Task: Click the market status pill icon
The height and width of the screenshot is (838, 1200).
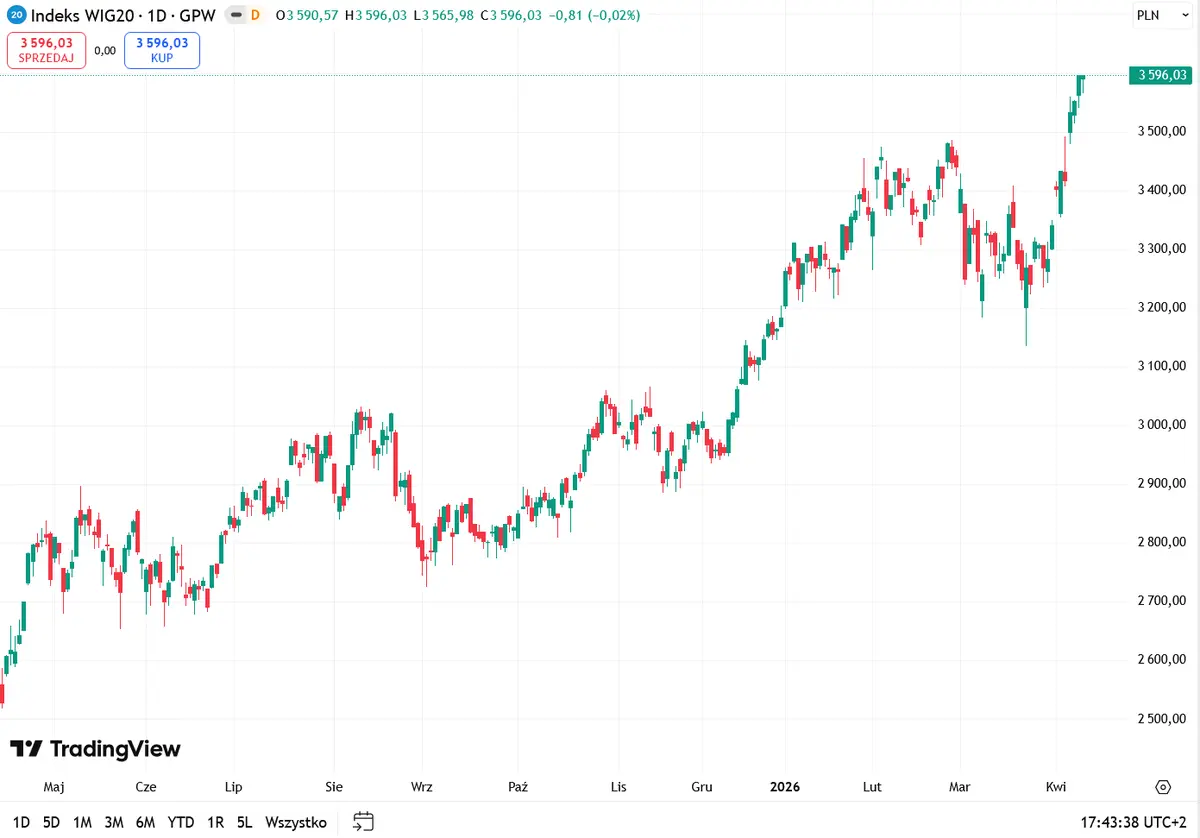Action: pyautogui.click(x=234, y=15)
